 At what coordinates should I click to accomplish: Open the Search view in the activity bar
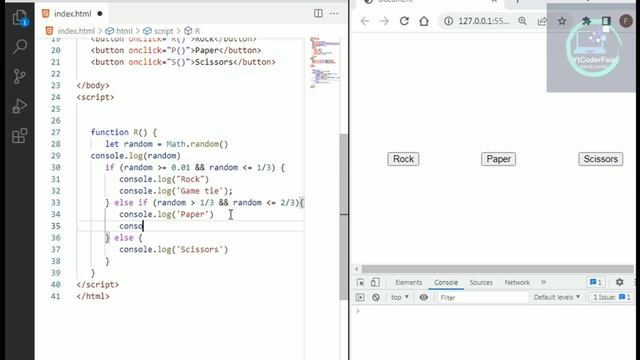pos(20,47)
